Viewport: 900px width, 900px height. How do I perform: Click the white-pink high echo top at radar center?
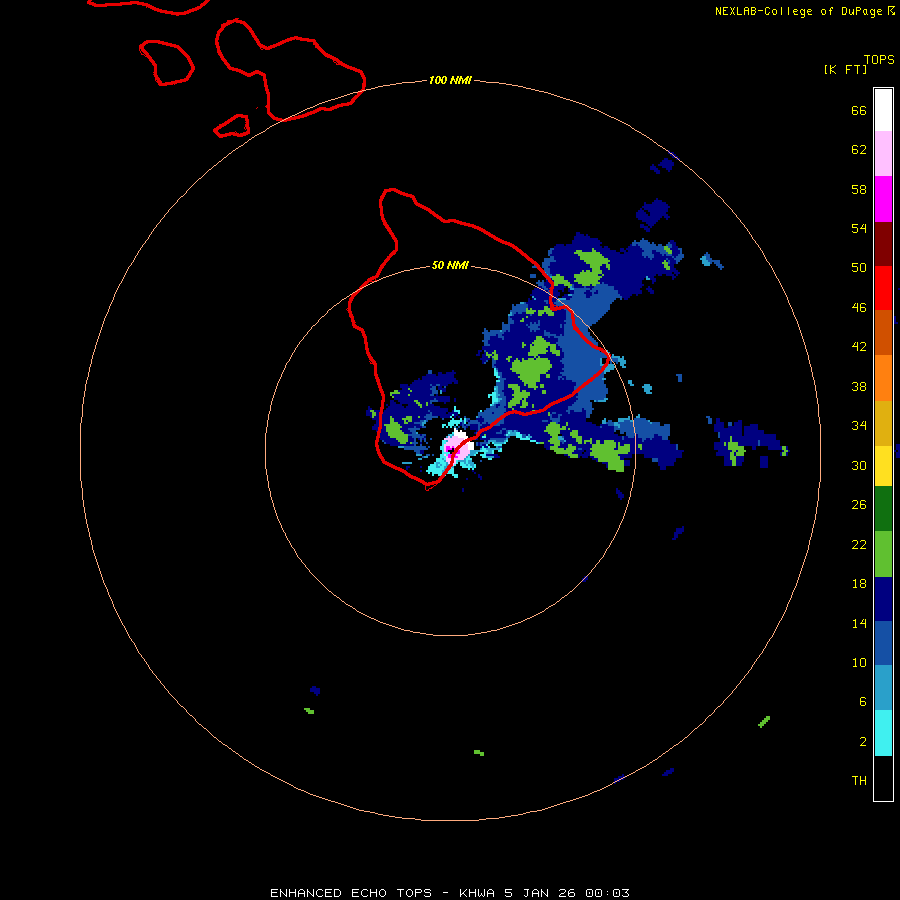pyautogui.click(x=457, y=445)
